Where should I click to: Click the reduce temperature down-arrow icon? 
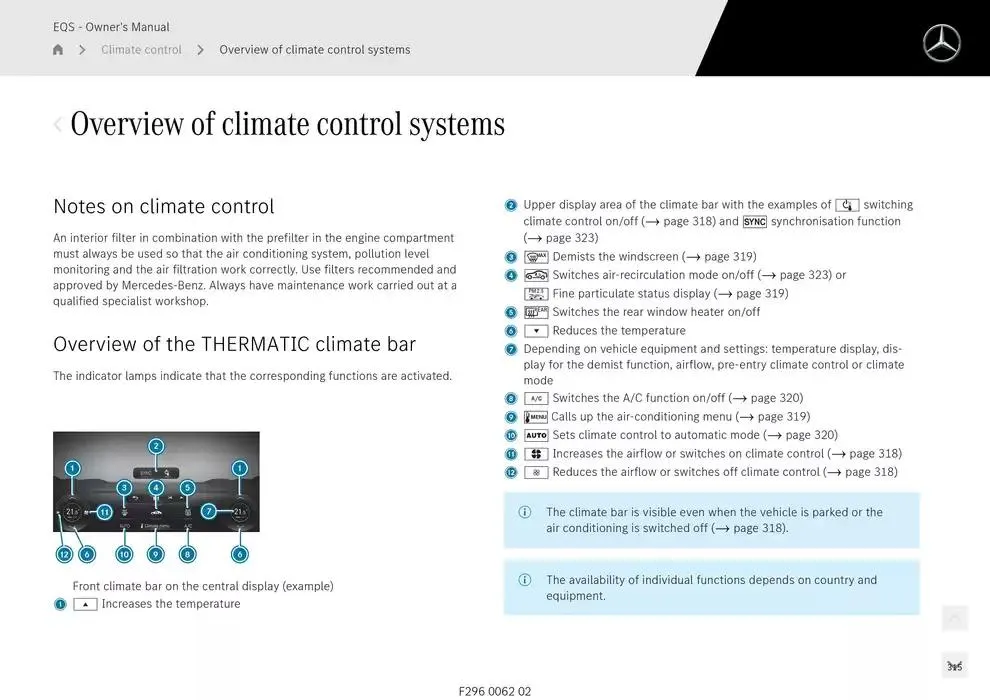[536, 331]
